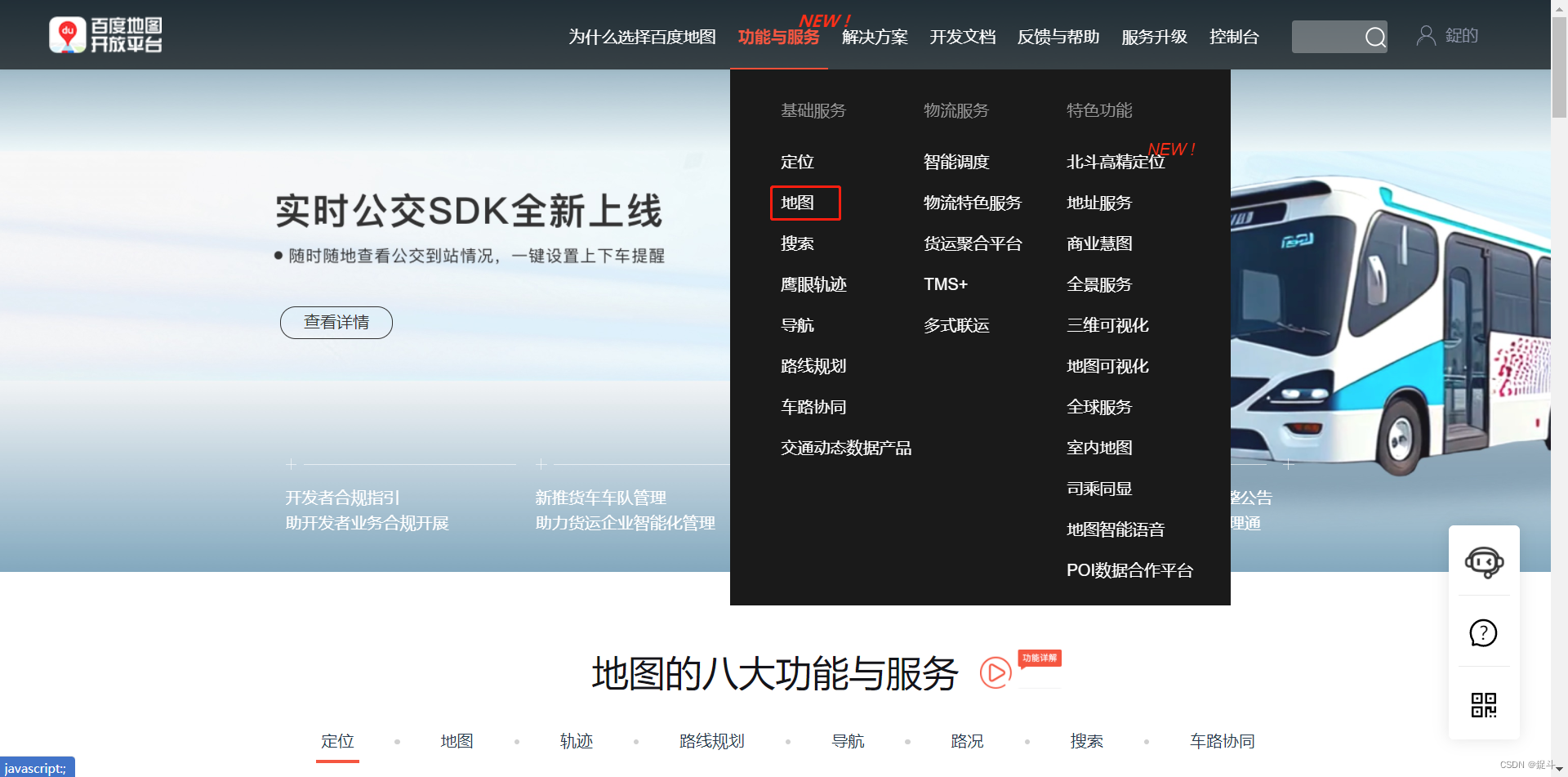Image resolution: width=1568 pixels, height=777 pixels.
Task: Open 解决方案 menu
Action: click(x=875, y=37)
